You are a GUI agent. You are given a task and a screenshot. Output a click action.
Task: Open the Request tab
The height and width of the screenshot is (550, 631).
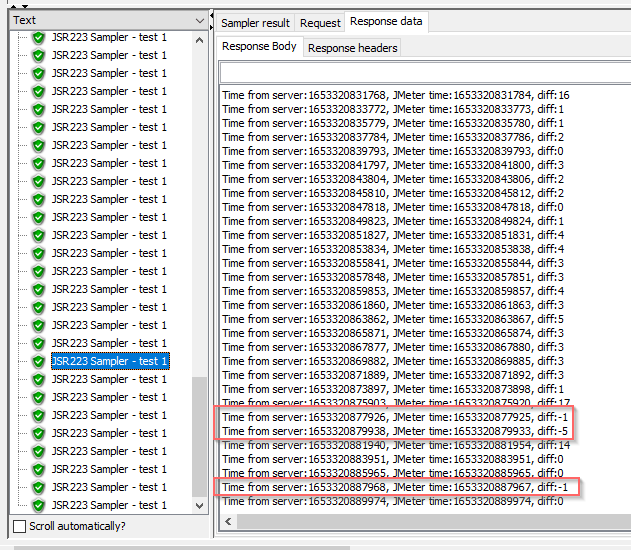point(320,23)
